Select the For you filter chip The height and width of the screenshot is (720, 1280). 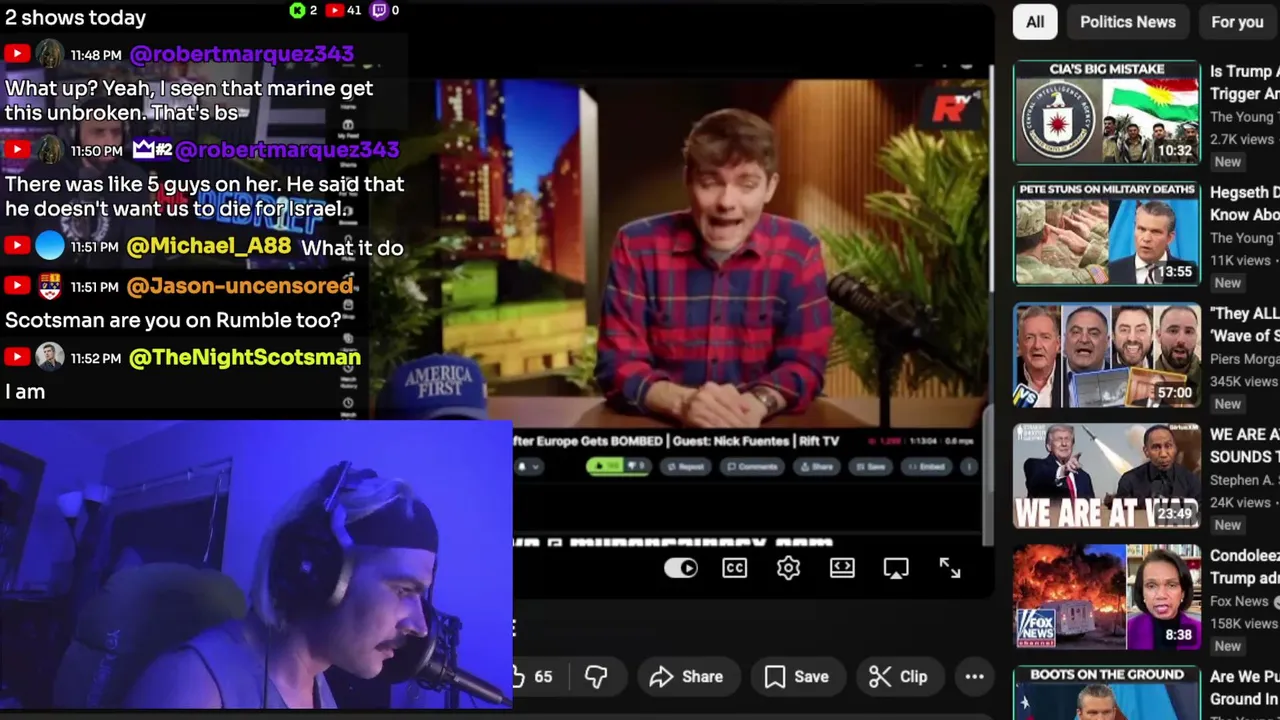point(1238,22)
